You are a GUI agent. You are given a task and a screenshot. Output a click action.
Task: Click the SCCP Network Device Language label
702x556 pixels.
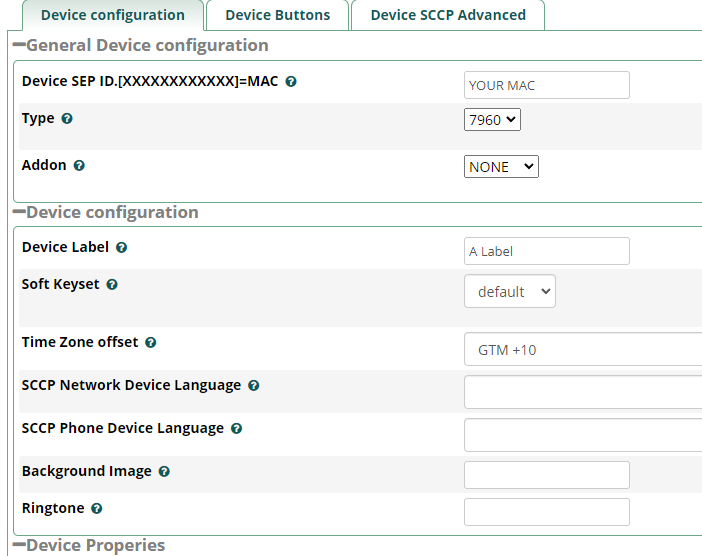(131, 385)
